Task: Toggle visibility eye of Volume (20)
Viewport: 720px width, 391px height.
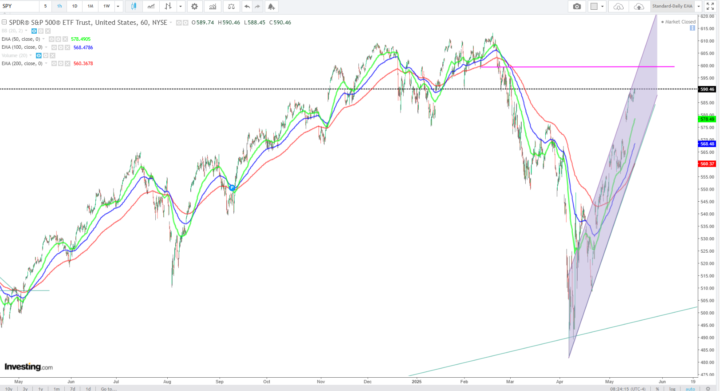Action: click(39, 56)
